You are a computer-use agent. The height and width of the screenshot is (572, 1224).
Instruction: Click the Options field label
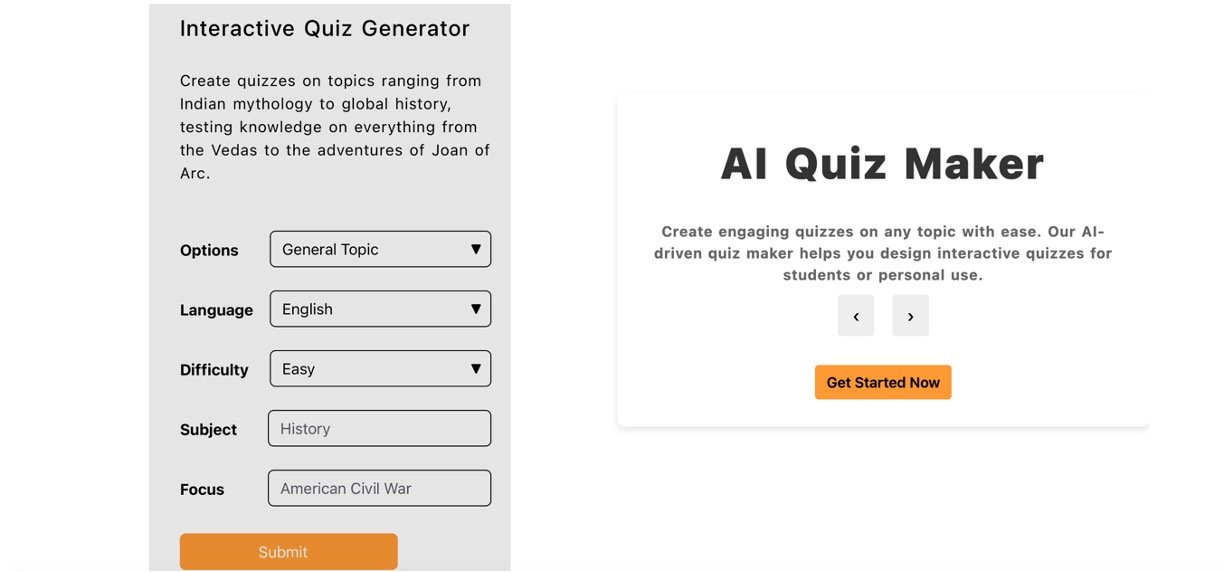point(209,251)
